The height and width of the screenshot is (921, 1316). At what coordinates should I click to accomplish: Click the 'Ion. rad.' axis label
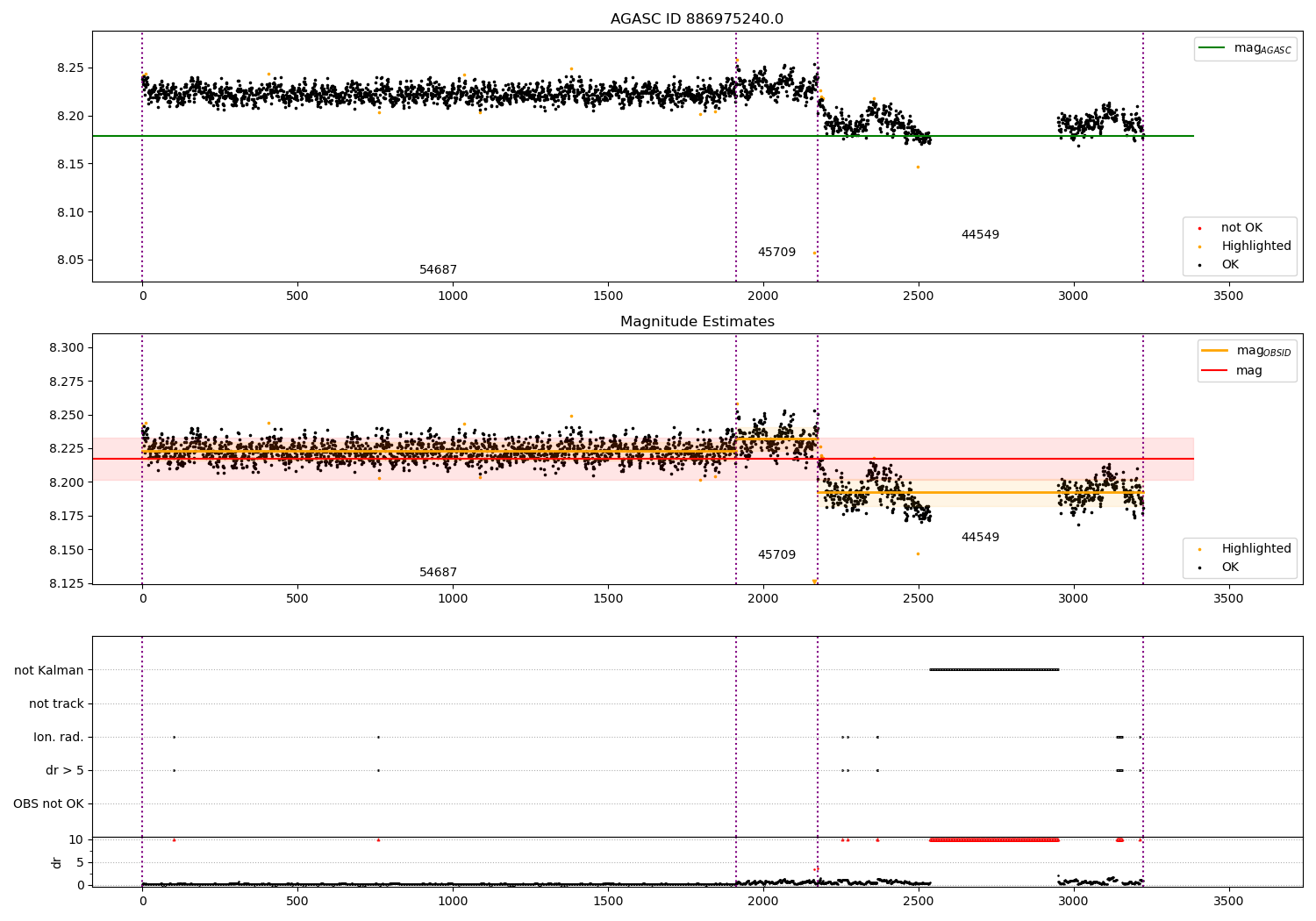coord(59,738)
